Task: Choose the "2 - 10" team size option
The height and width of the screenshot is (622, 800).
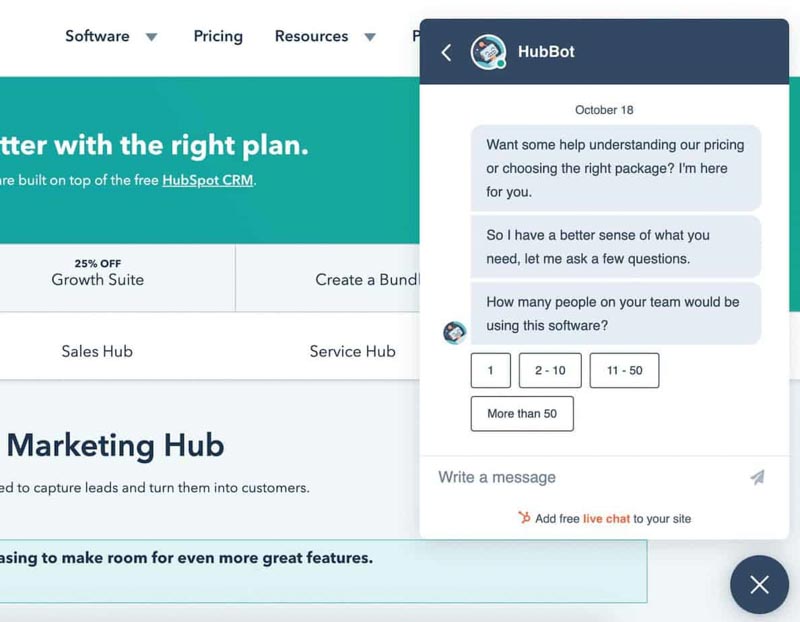Action: (x=550, y=370)
